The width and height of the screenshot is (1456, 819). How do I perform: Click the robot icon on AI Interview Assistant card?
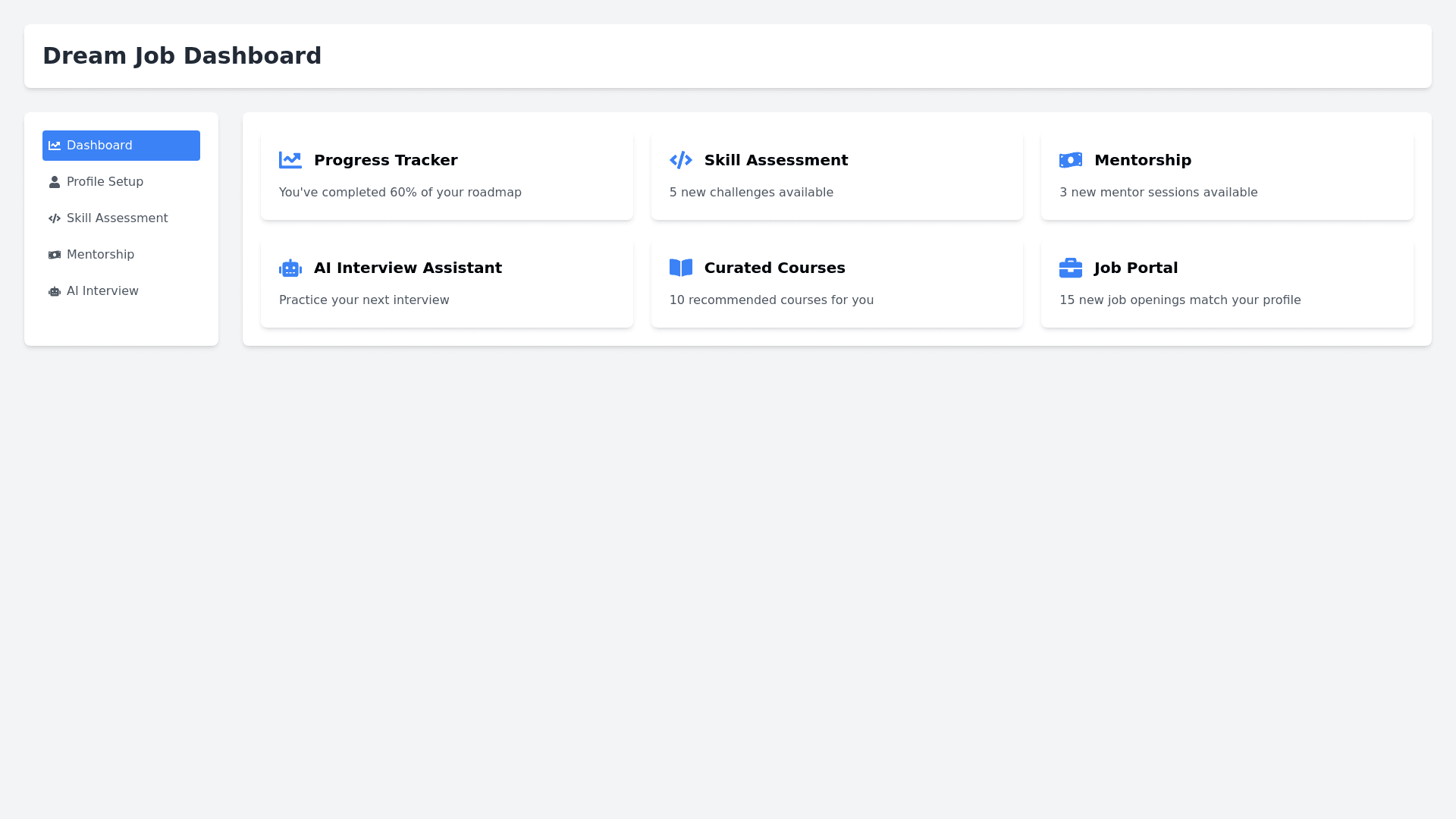point(290,268)
